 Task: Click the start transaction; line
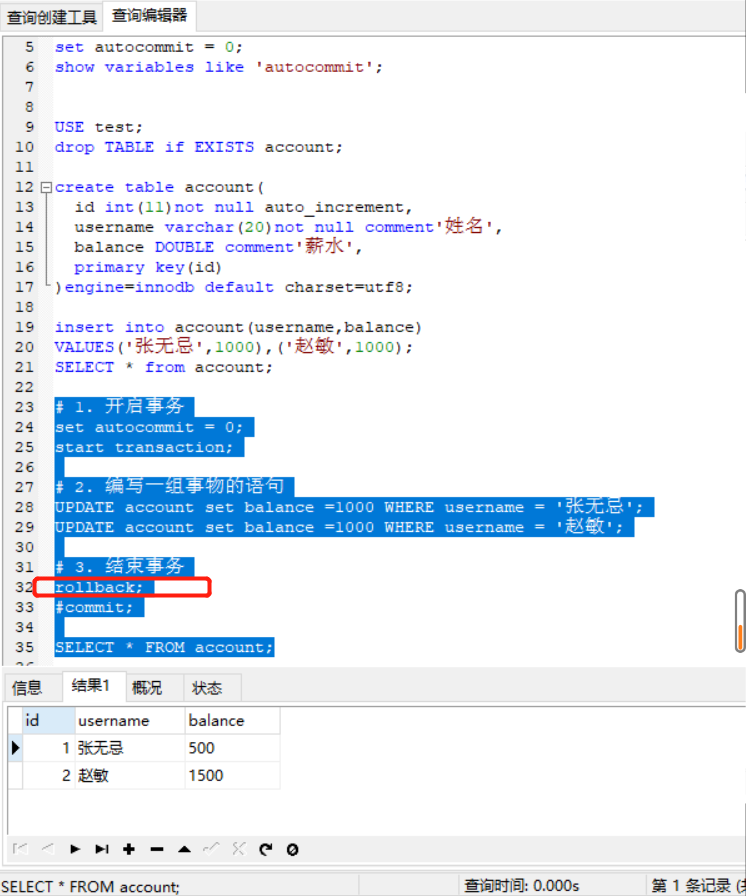point(144,447)
